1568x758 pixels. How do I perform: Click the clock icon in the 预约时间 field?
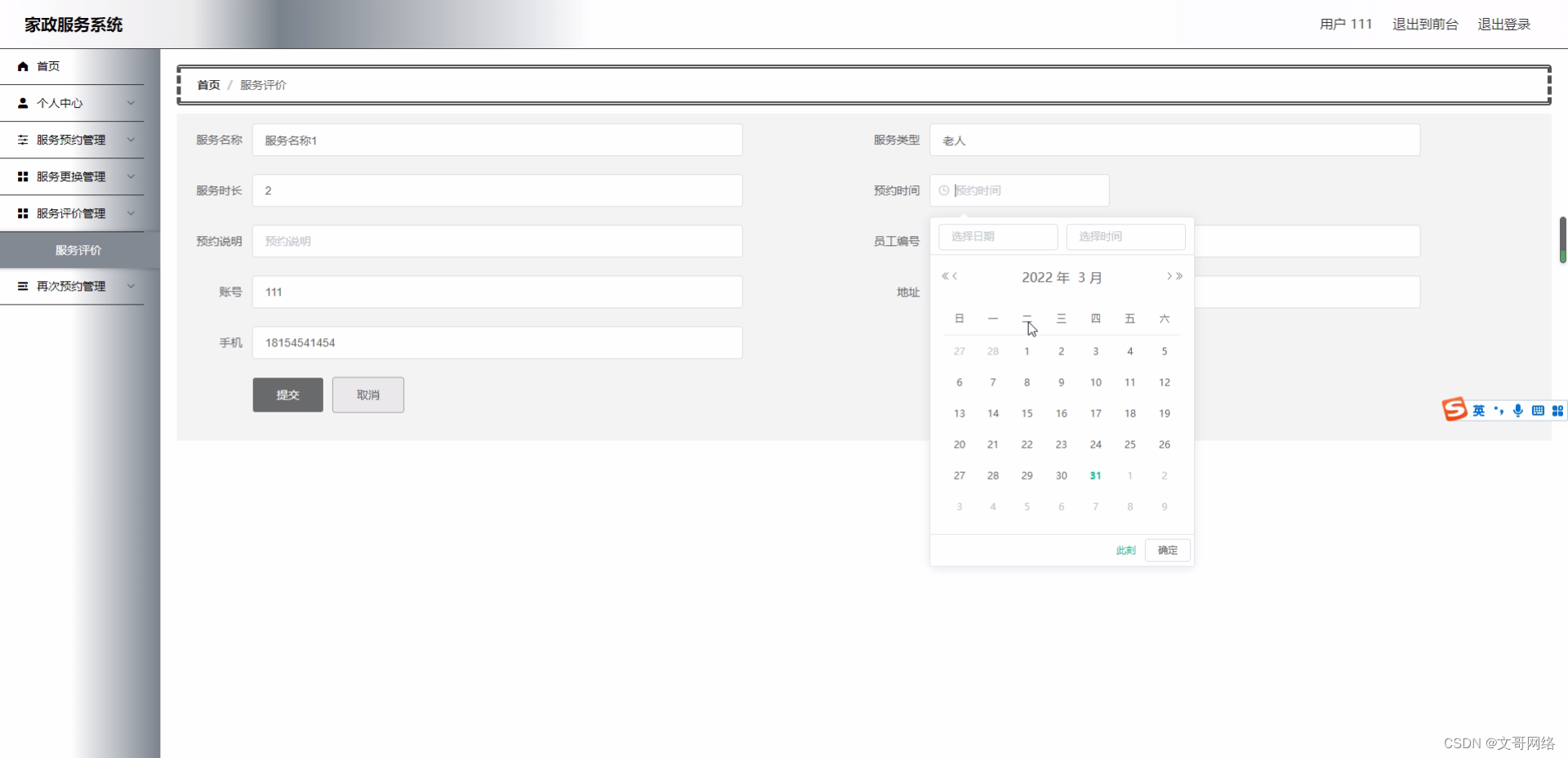point(945,190)
